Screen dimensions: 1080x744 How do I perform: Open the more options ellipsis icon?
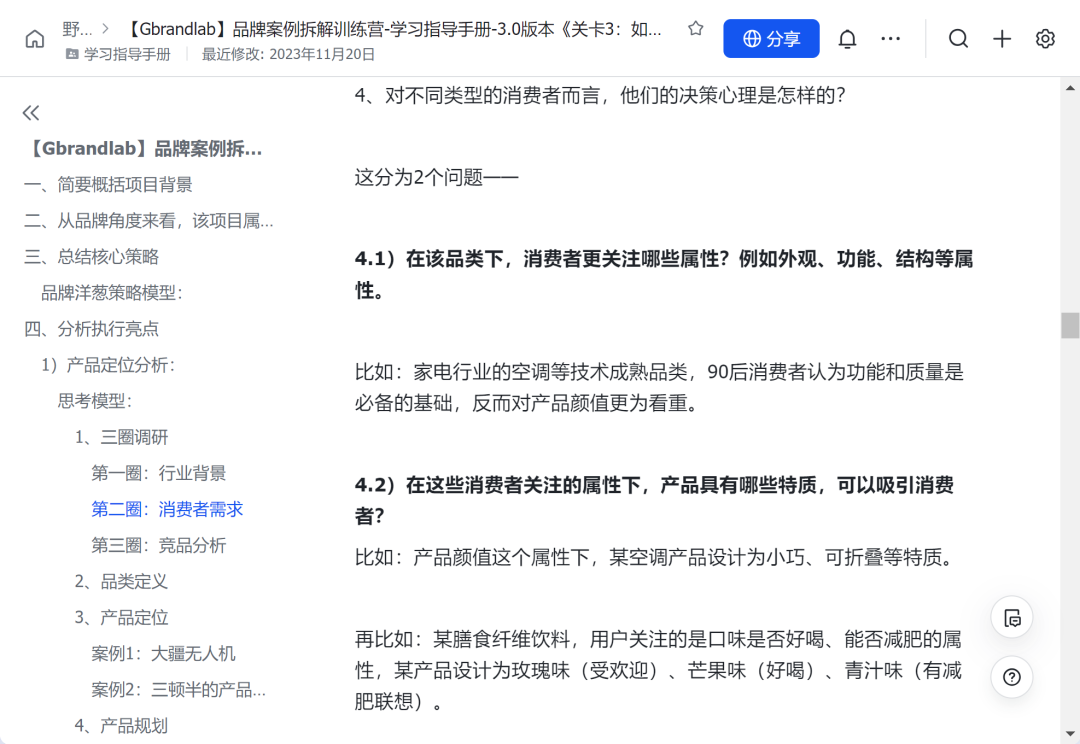pyautogui.click(x=890, y=38)
